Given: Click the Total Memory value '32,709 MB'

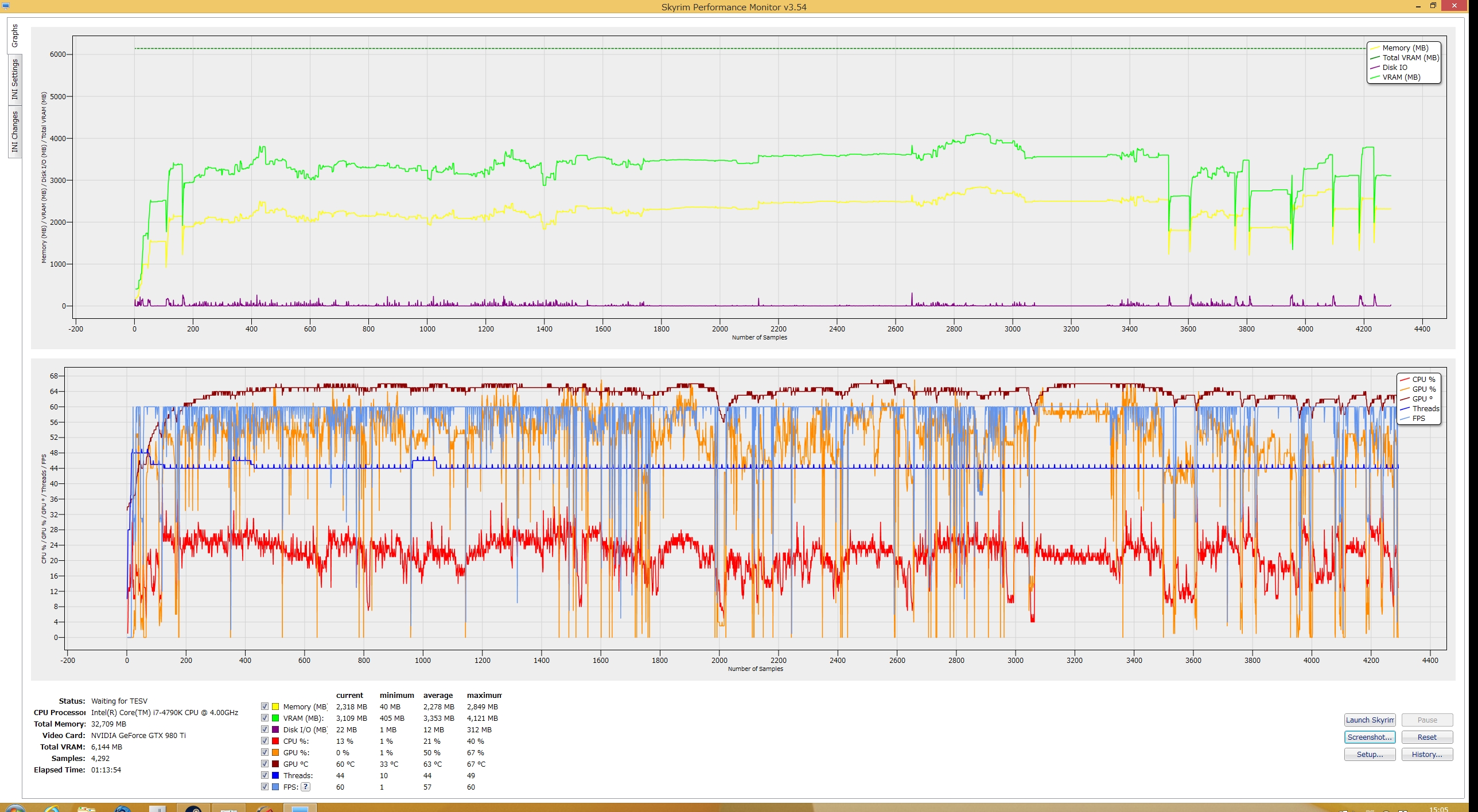Looking at the screenshot, I should coord(108,724).
